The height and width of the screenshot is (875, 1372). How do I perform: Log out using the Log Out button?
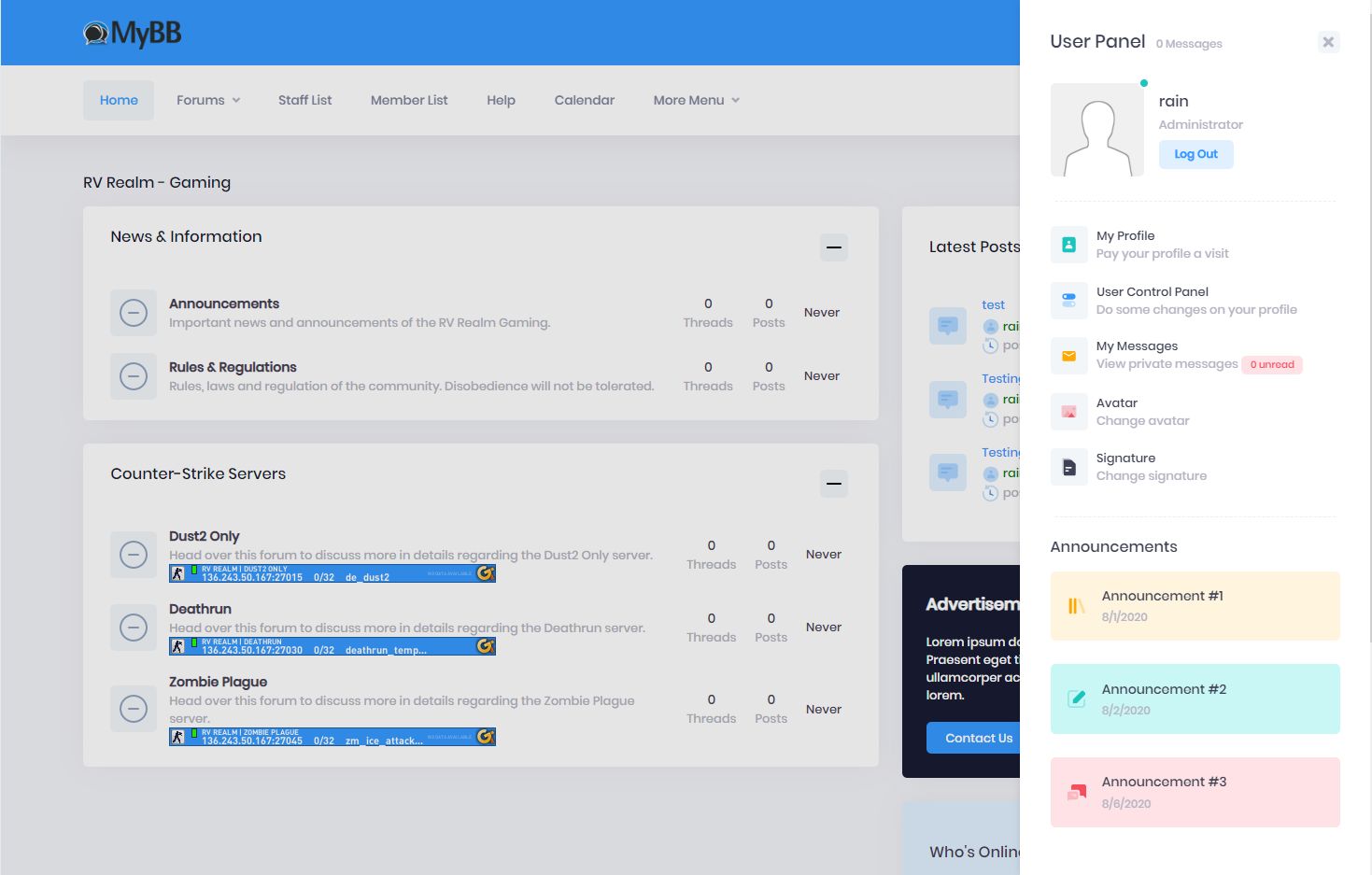[1196, 154]
